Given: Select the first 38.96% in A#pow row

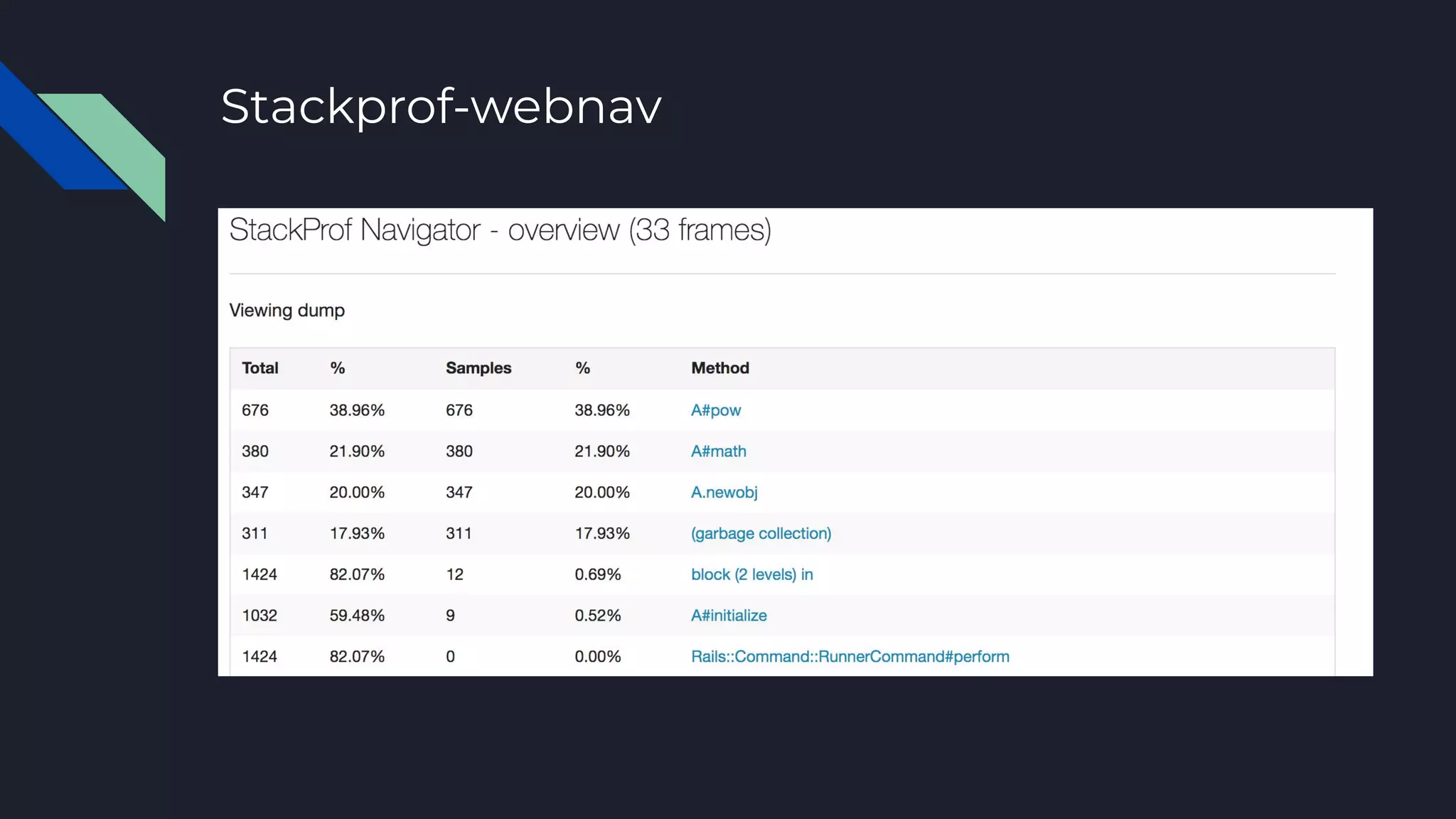Looking at the screenshot, I should click(357, 410).
